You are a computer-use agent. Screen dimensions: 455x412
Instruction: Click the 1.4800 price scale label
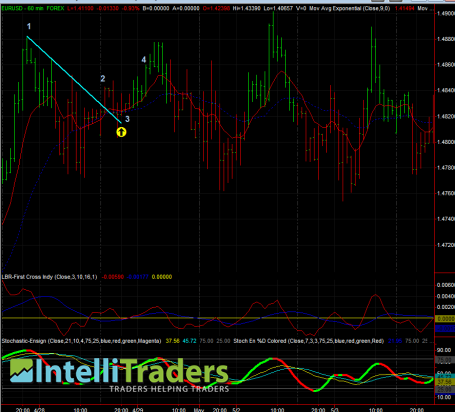pos(446,142)
